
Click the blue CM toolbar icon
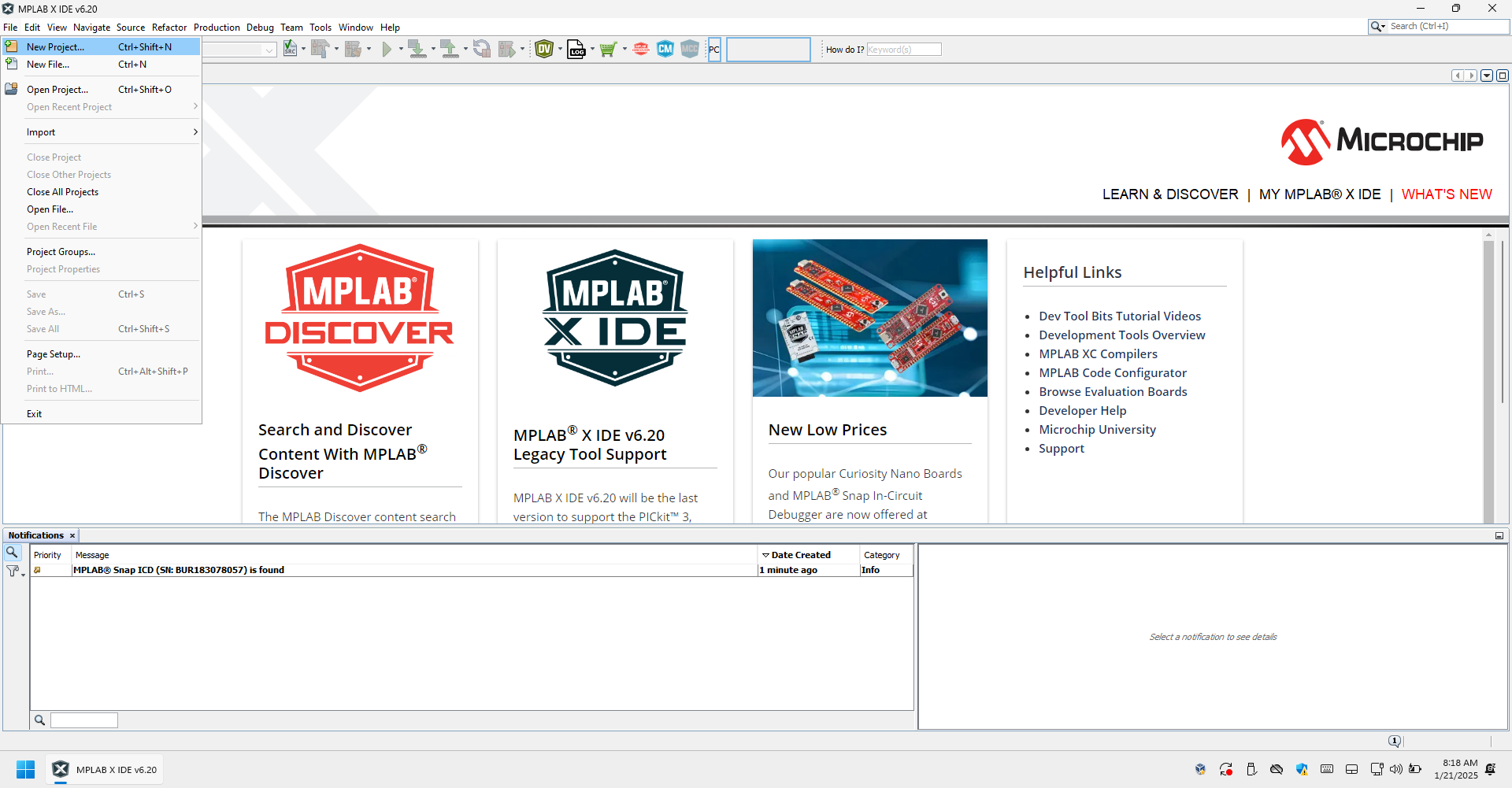click(x=665, y=49)
